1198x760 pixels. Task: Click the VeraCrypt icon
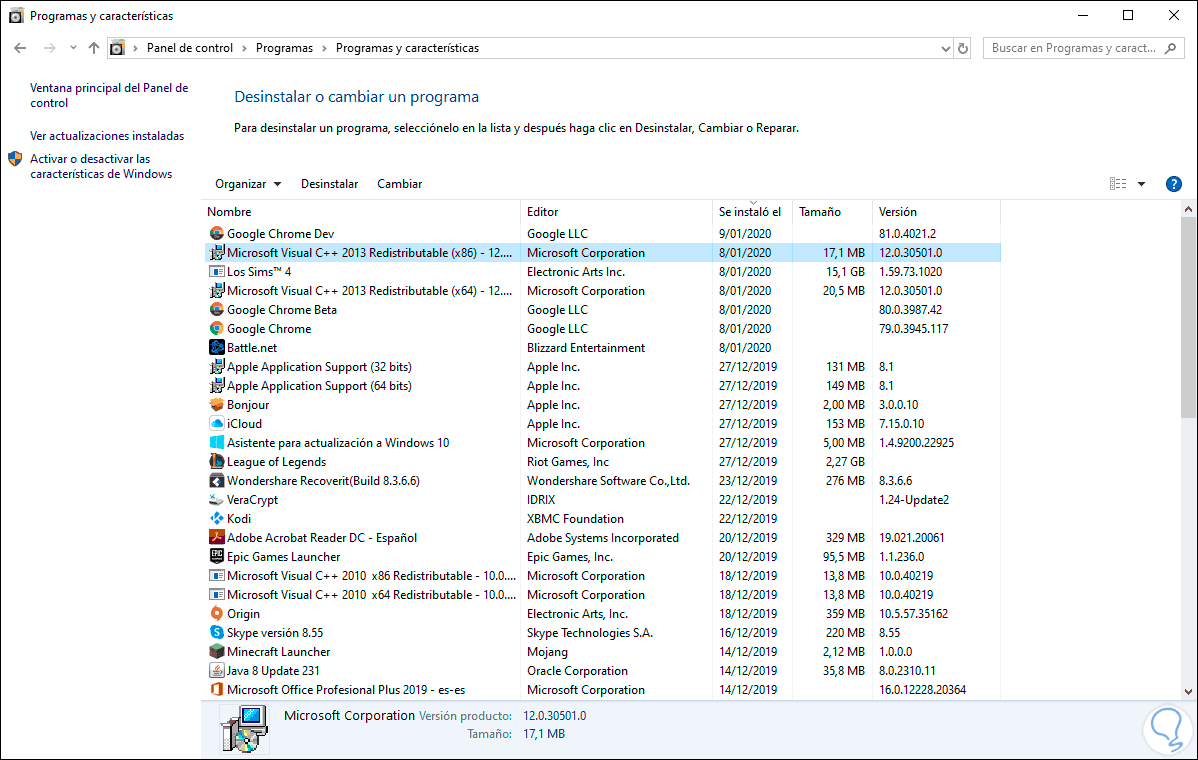217,500
